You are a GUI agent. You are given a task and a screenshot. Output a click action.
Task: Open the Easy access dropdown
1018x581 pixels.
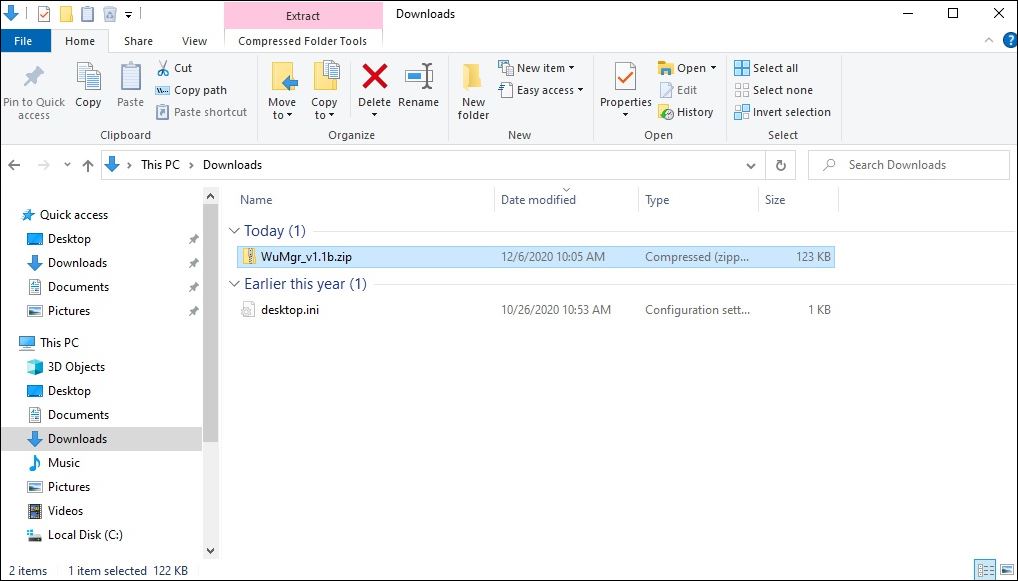point(541,90)
